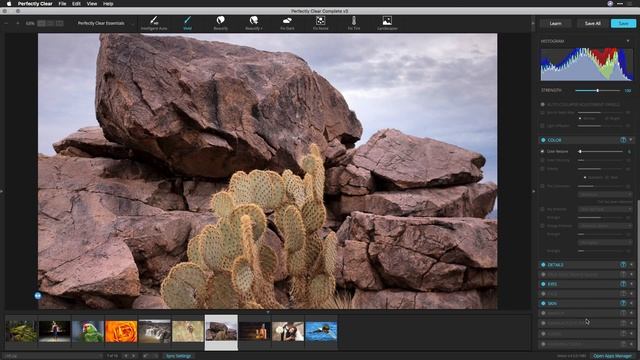Image resolution: width=640 pixels, height=360 pixels.
Task: Select the waterfall thumbnail
Action: click(x=155, y=331)
